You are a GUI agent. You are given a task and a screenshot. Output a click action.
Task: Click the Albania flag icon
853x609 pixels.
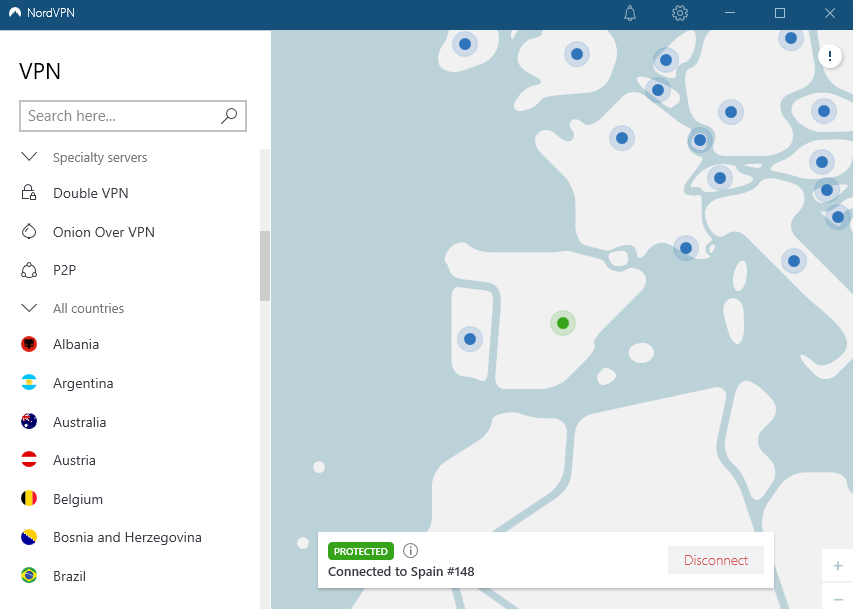pyautogui.click(x=29, y=344)
